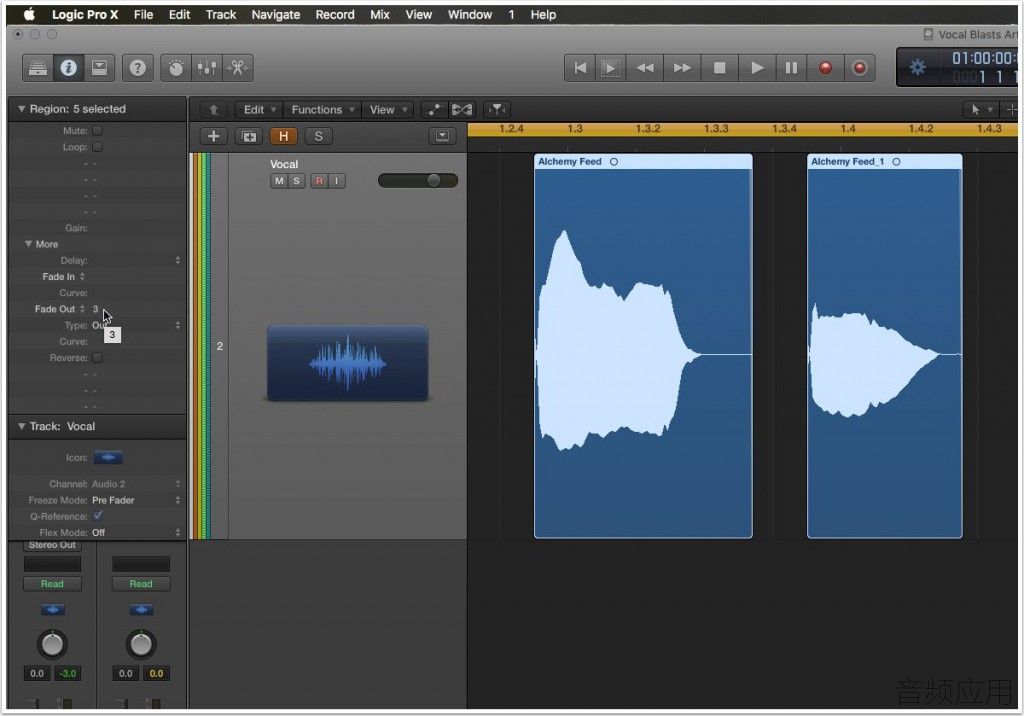Toggle input monitoring on Vocal track

click(x=336, y=181)
